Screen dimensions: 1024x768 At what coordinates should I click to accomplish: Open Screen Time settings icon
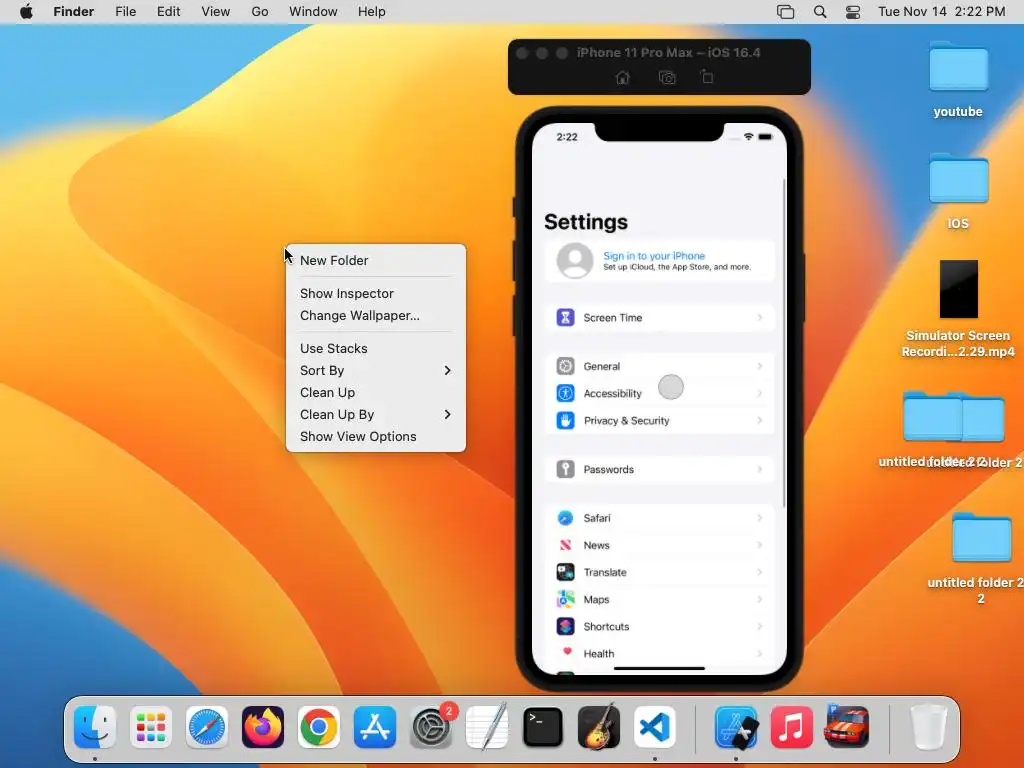click(x=566, y=317)
